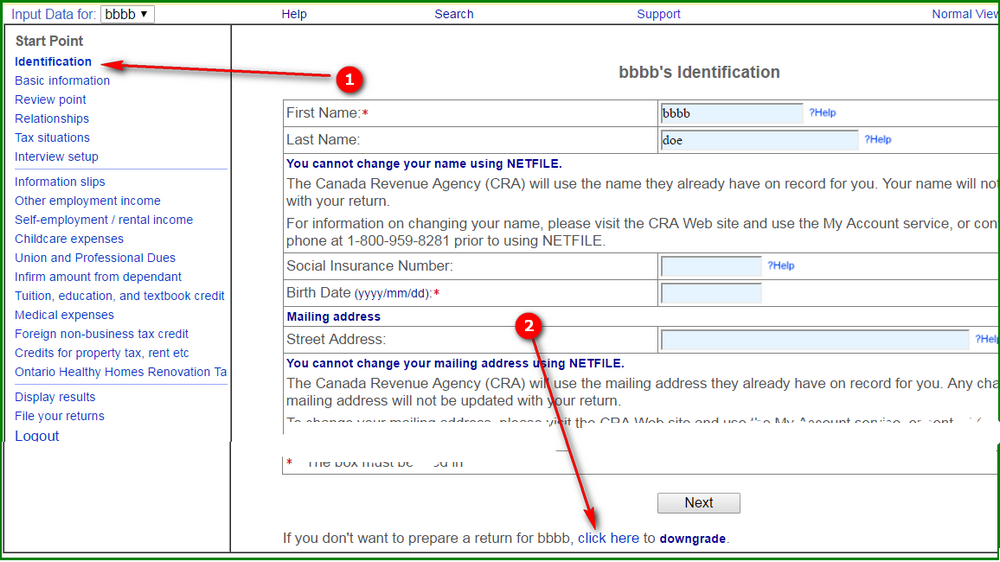Go to Display results
1000x562 pixels.
point(55,397)
